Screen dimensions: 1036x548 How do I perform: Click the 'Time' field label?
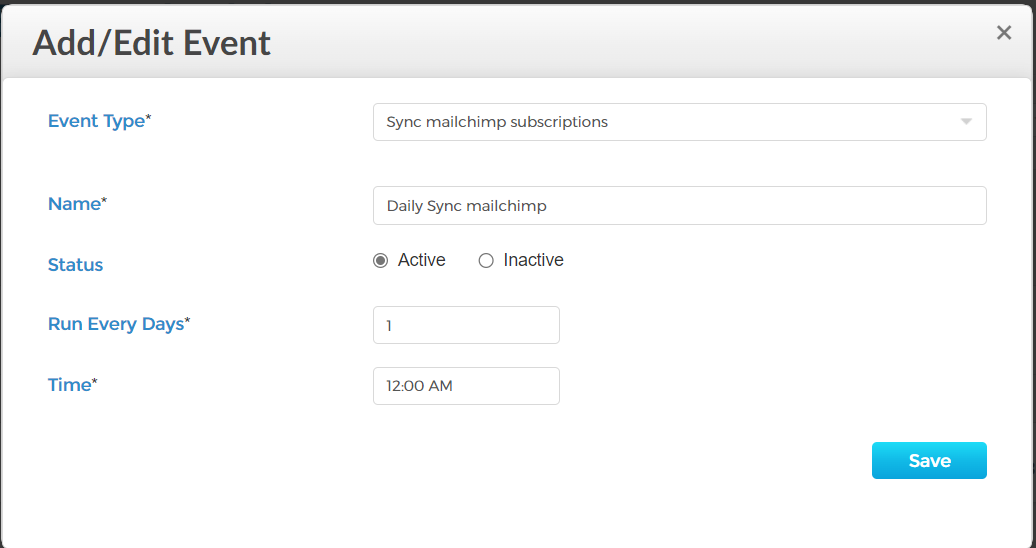click(x=69, y=385)
